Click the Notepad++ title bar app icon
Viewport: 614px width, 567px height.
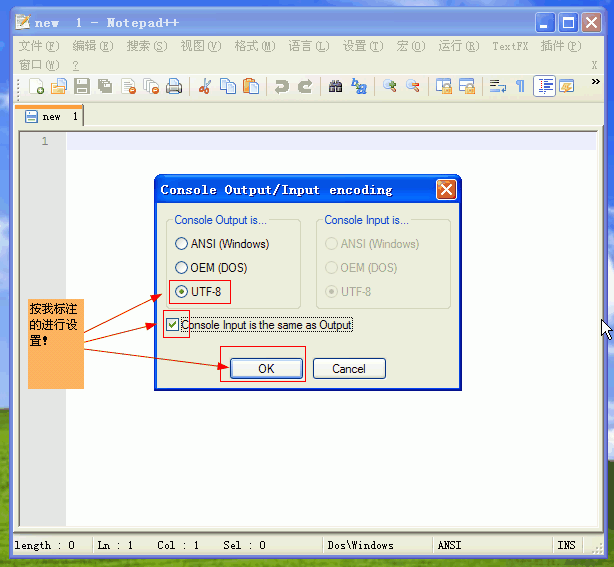pos(23,22)
